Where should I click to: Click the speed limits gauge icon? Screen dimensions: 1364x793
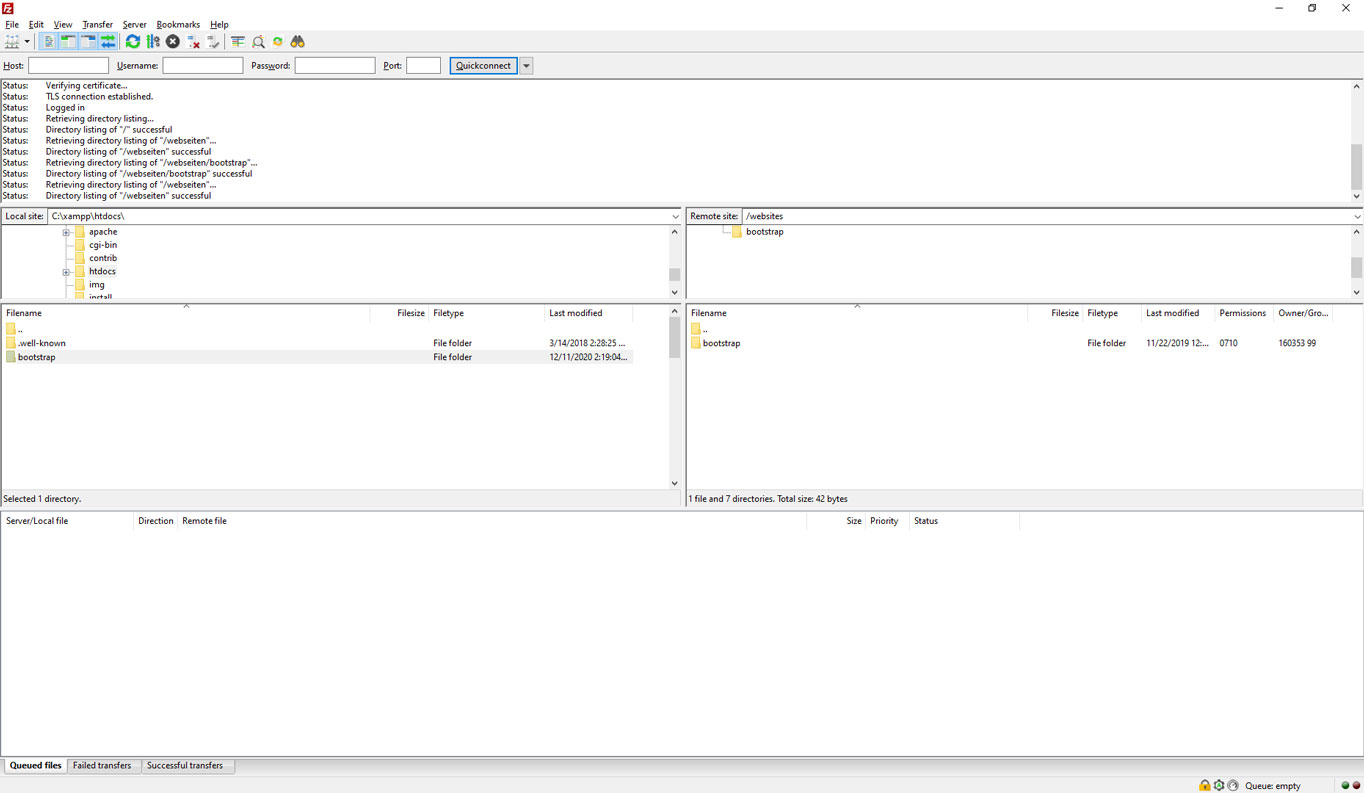tap(1233, 786)
